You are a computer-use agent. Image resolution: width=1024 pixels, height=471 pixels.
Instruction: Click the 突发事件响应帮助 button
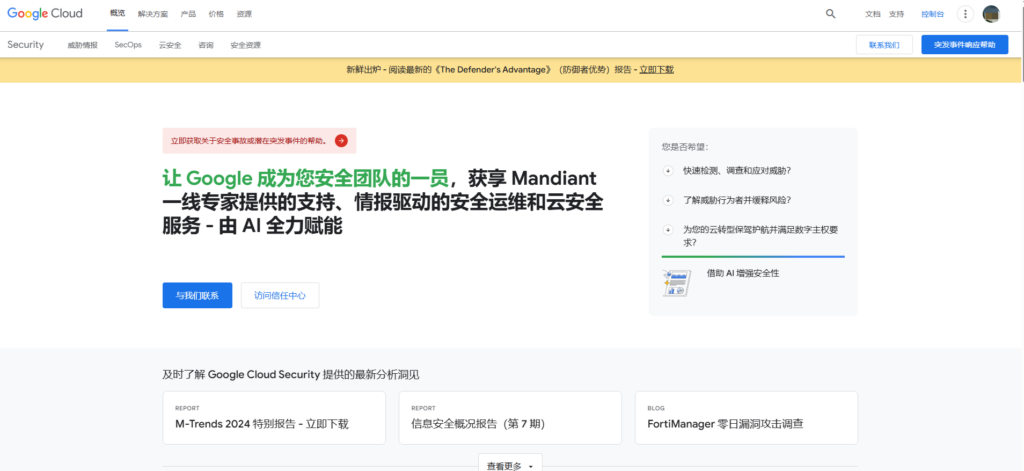coord(965,45)
